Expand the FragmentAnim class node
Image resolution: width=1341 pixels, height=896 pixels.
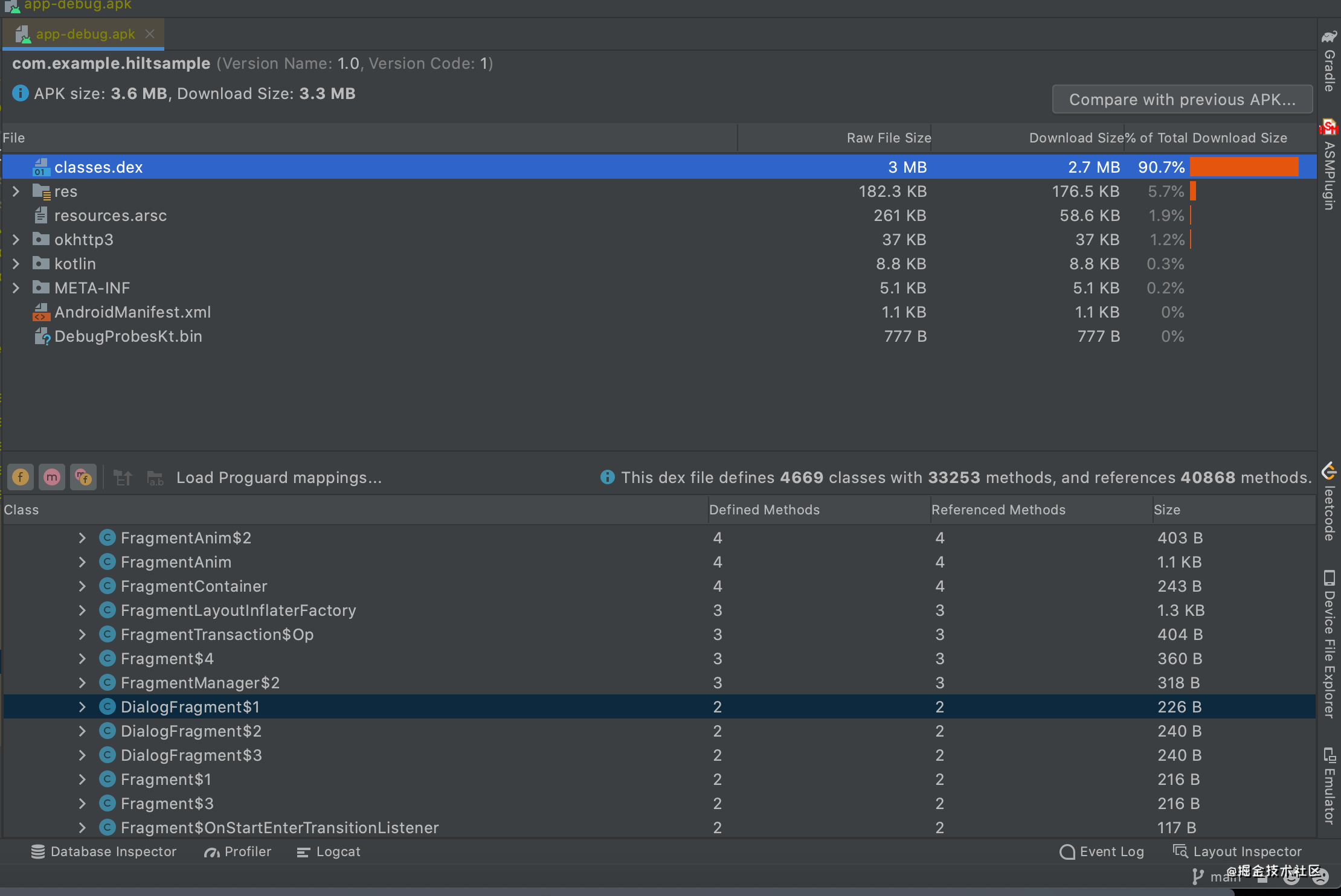[x=82, y=562]
